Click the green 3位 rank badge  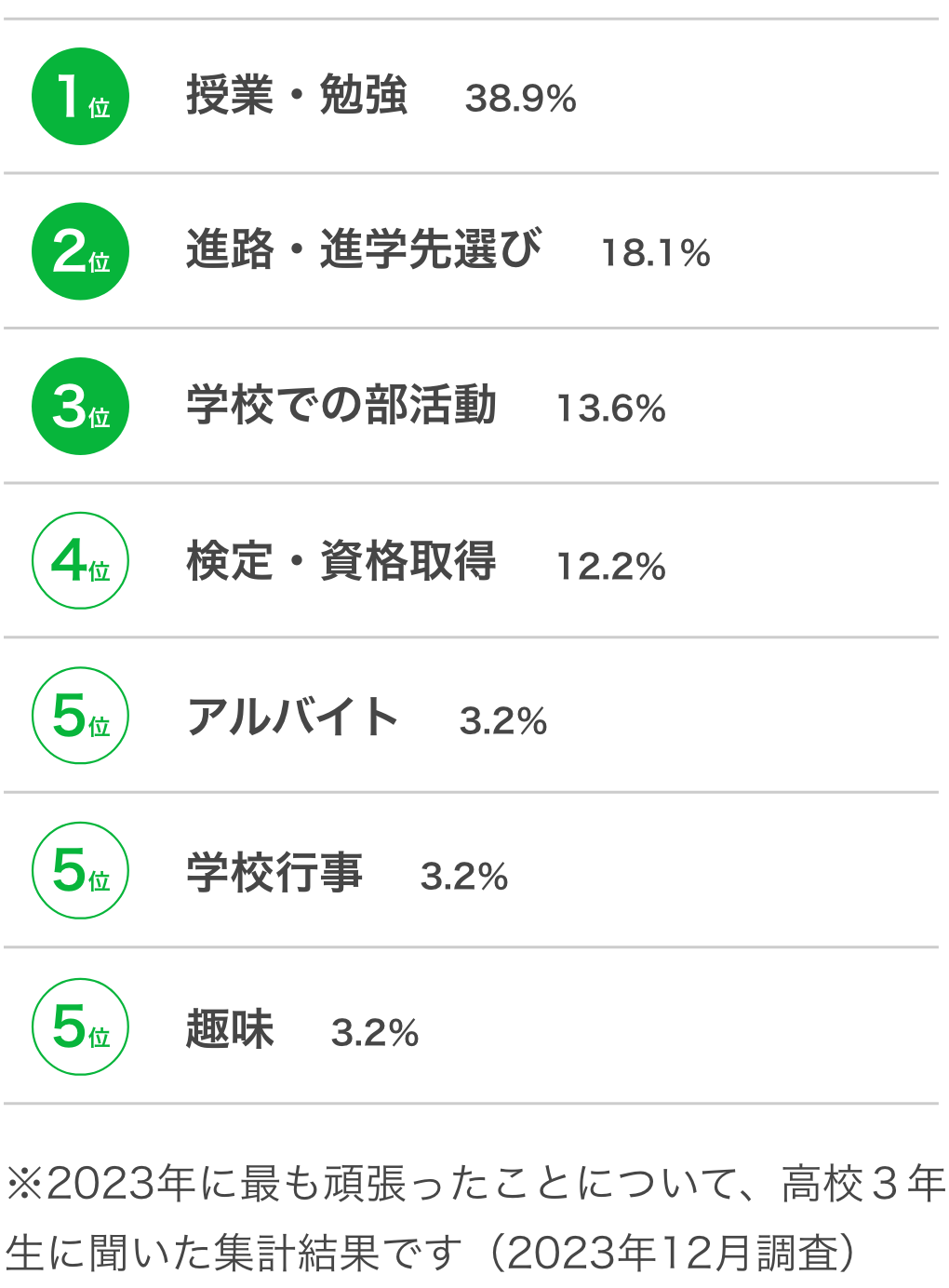point(80,407)
